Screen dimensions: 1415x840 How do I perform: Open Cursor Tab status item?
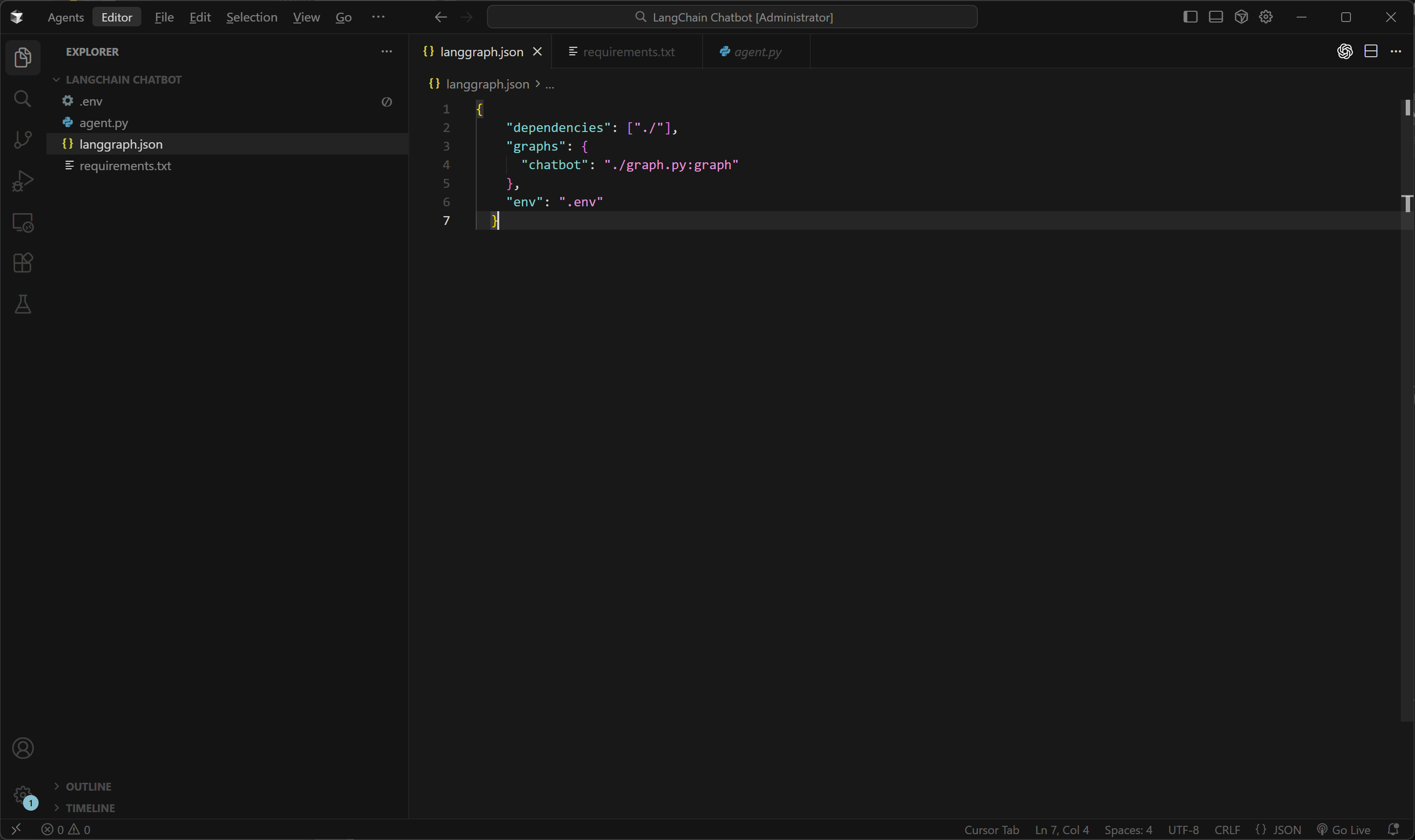[x=991, y=830]
